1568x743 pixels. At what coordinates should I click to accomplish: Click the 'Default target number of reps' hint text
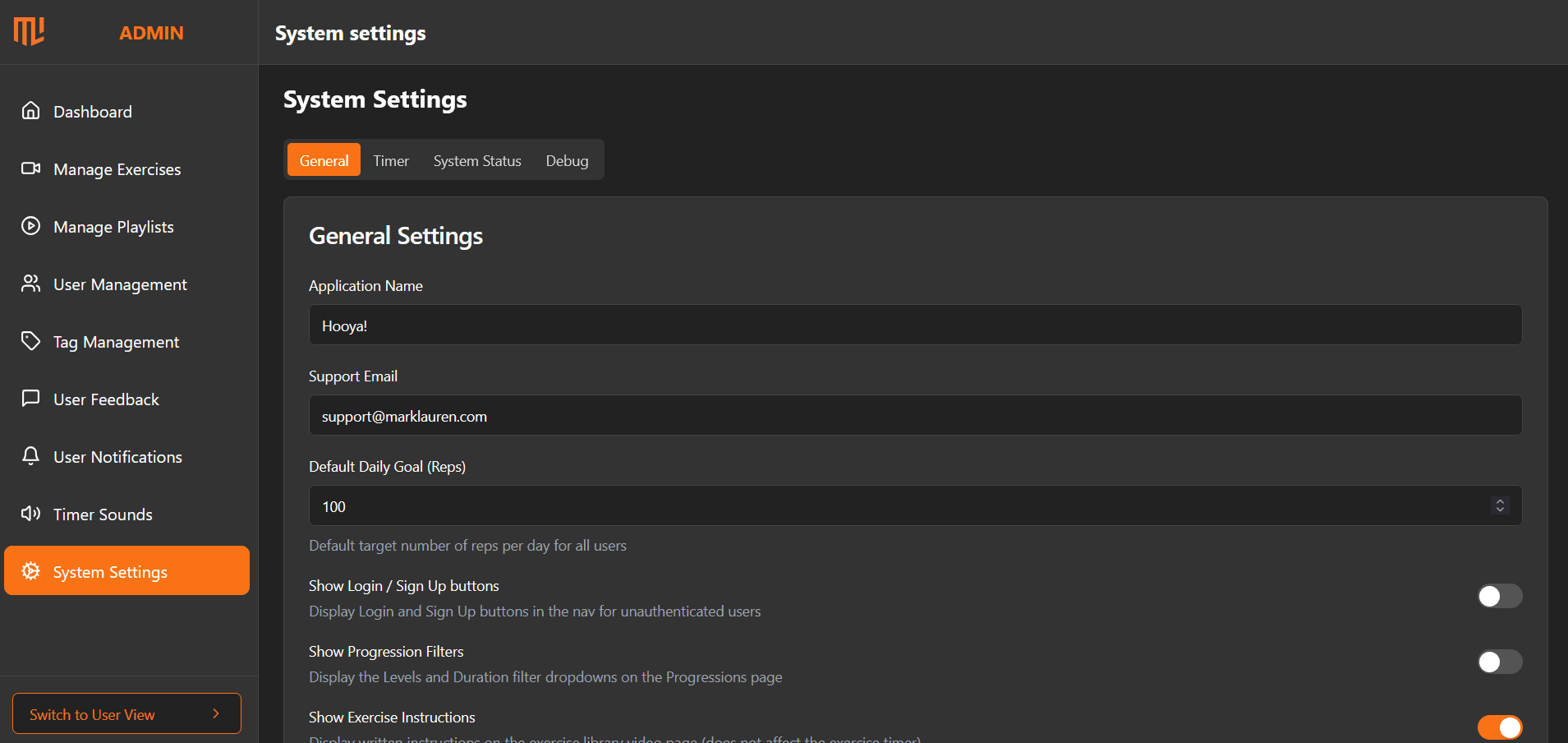click(x=467, y=546)
